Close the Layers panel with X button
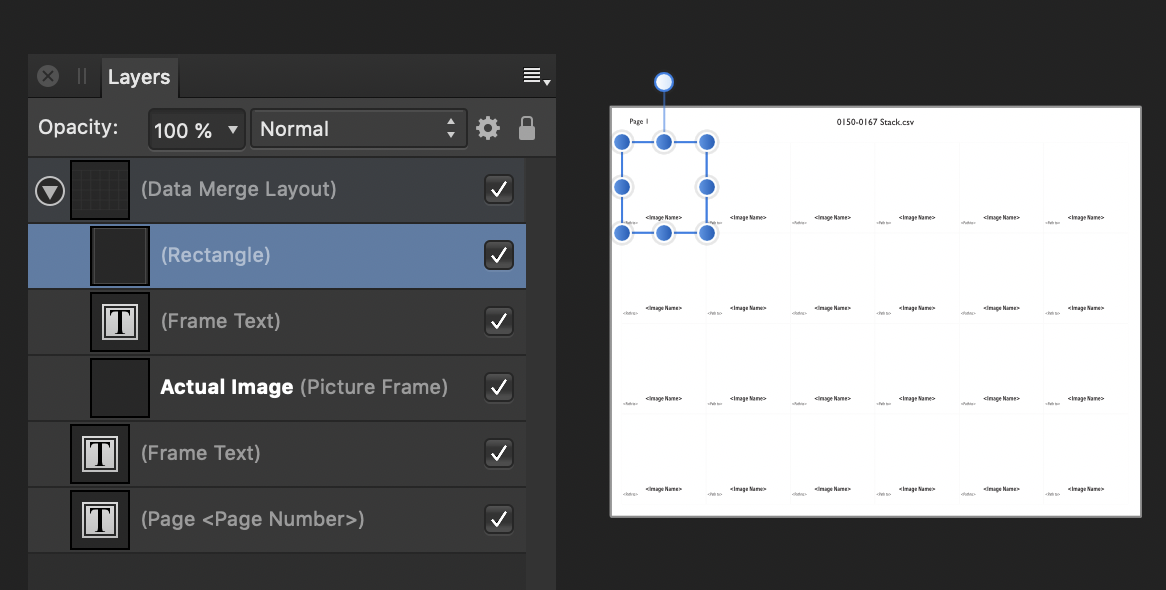The width and height of the screenshot is (1166, 590). 48,77
